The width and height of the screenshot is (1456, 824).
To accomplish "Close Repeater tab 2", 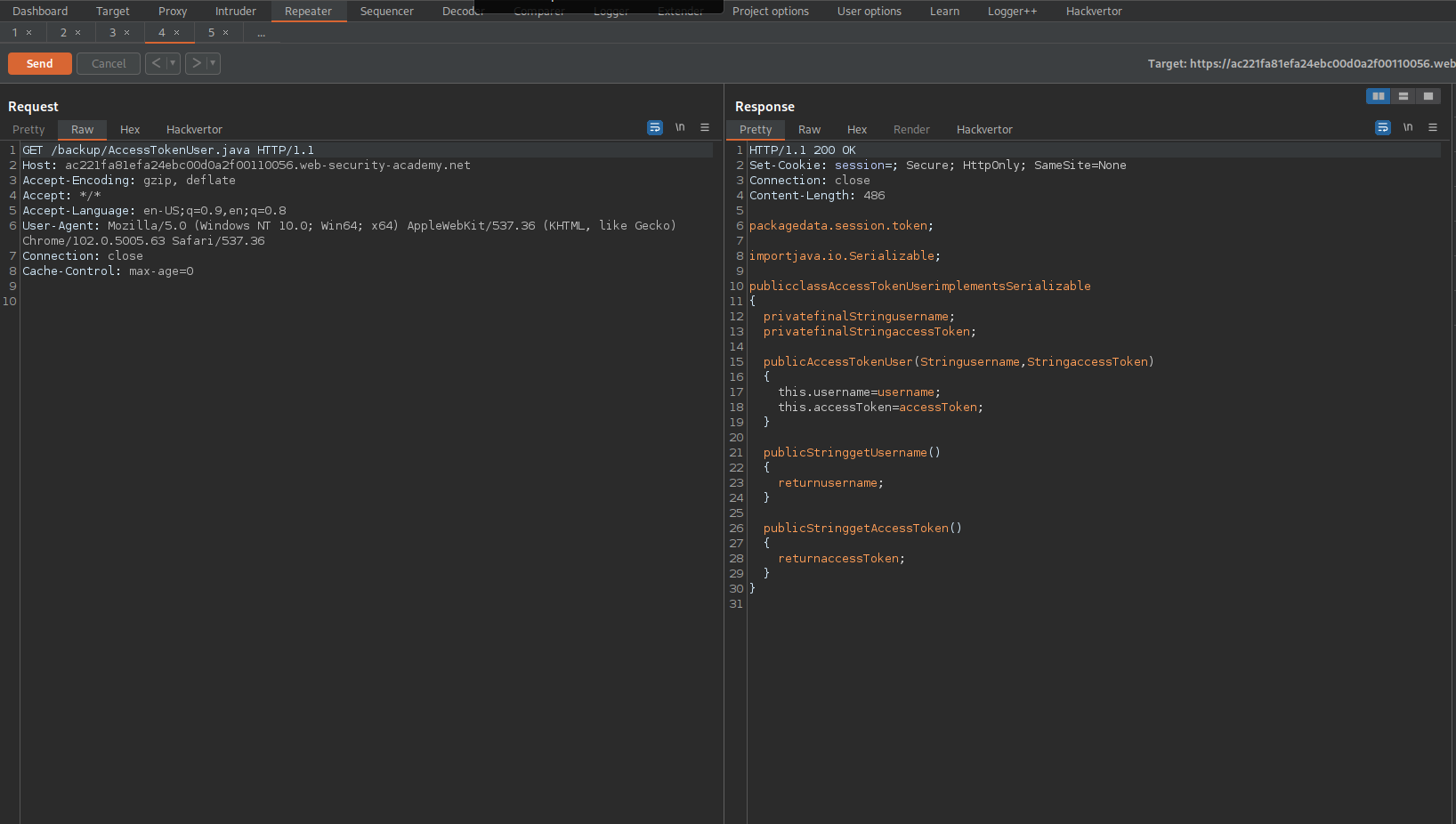I will [x=78, y=33].
